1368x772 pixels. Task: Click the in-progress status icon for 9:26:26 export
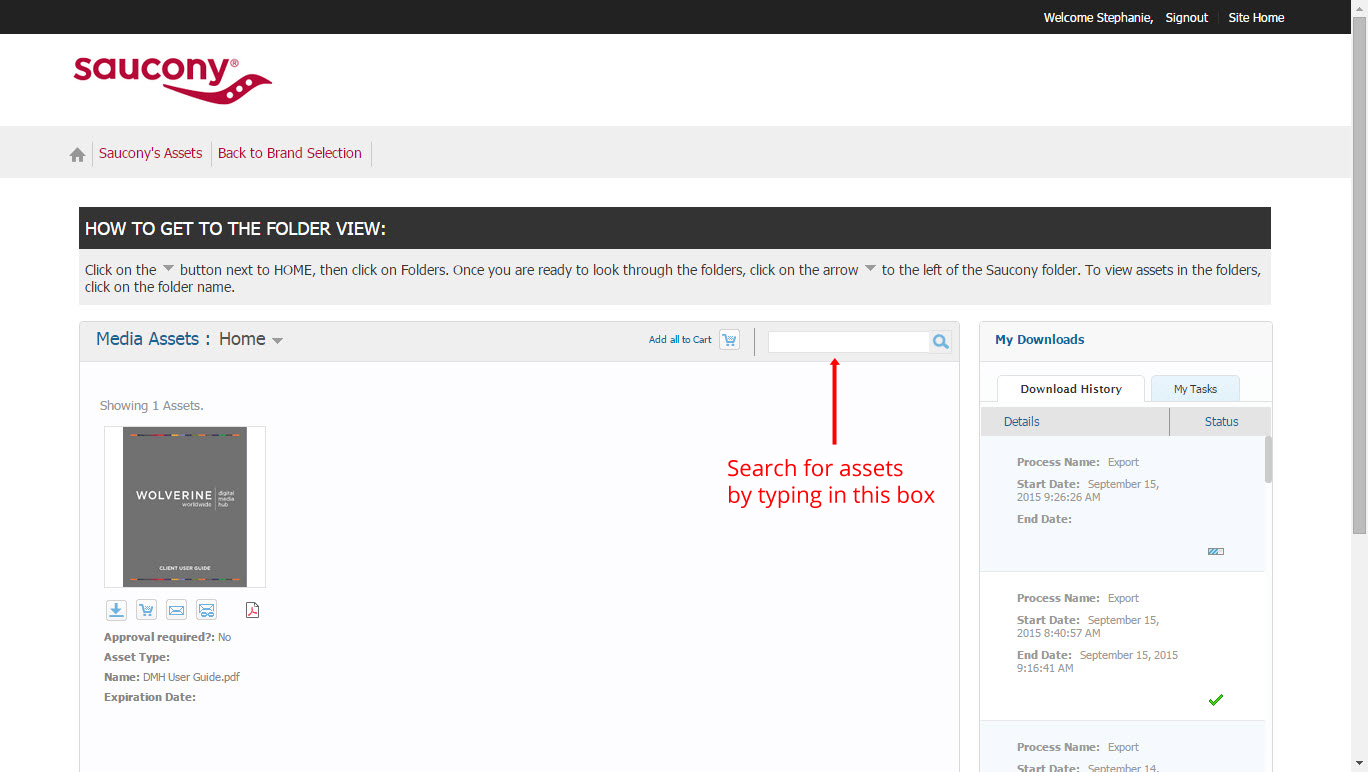(x=1216, y=551)
